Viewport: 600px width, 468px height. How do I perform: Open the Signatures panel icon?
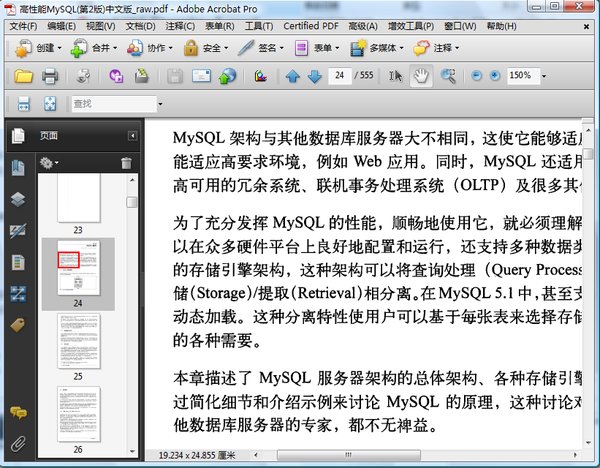[x=18, y=231]
